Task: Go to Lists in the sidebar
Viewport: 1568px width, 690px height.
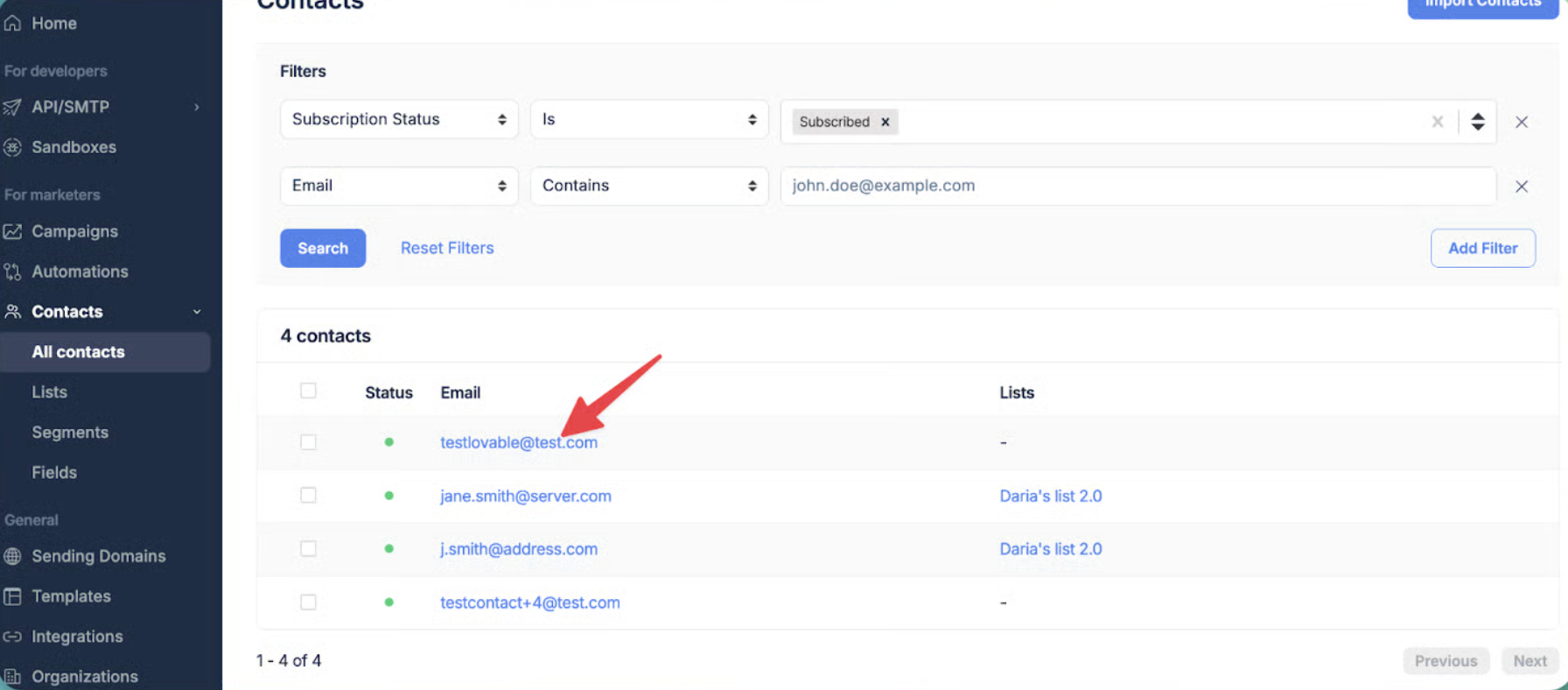Action: click(x=50, y=392)
